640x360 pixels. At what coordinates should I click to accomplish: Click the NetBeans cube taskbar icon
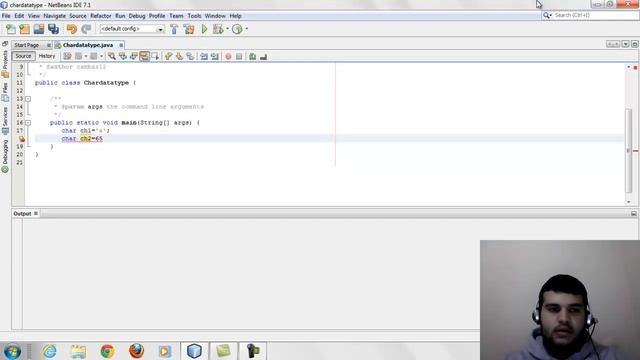(194, 351)
